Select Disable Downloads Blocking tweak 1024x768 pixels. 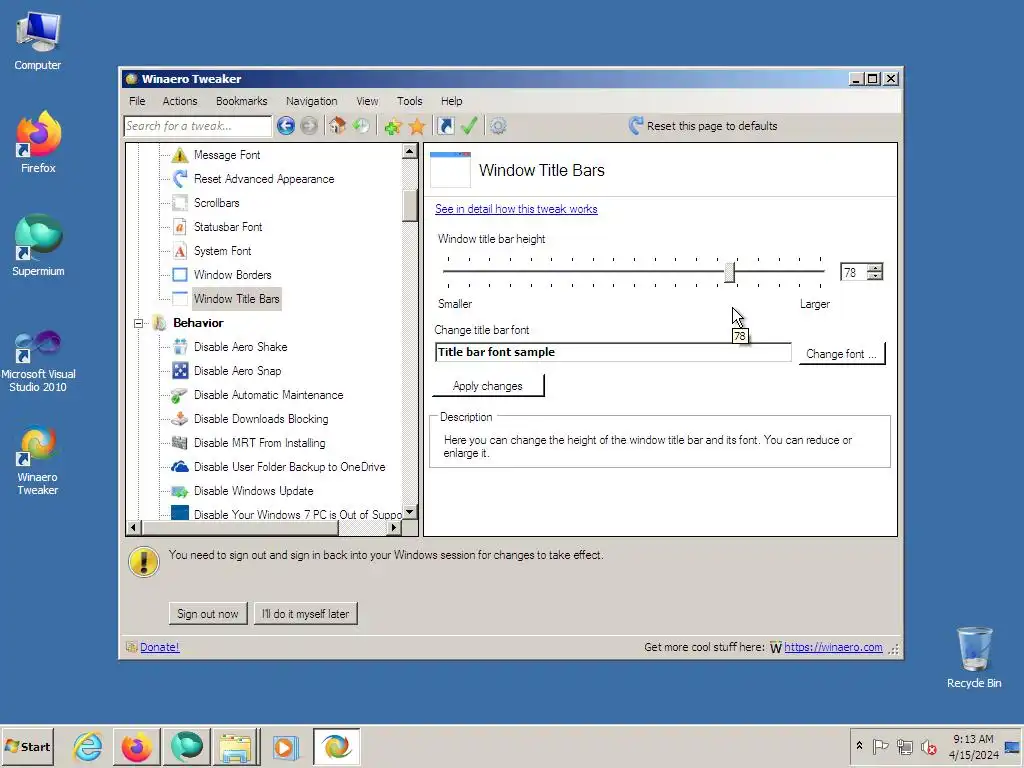261,419
